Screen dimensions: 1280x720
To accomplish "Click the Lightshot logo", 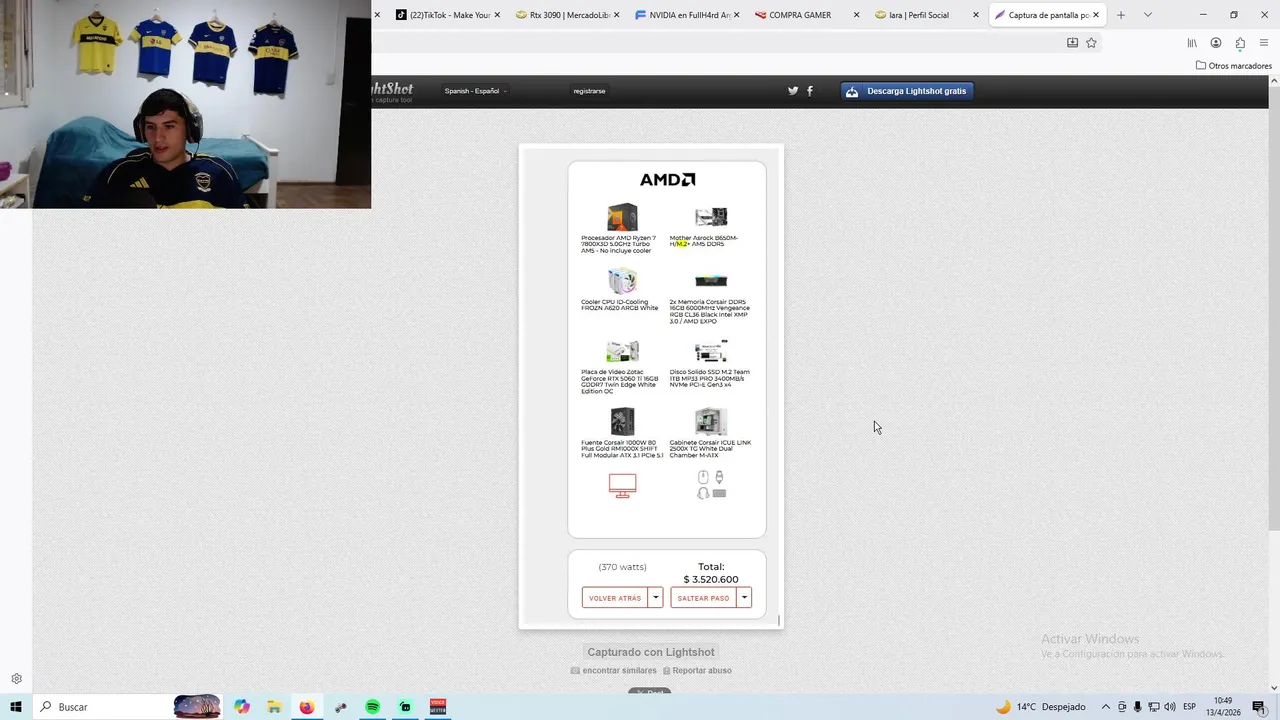I will click(x=392, y=91).
